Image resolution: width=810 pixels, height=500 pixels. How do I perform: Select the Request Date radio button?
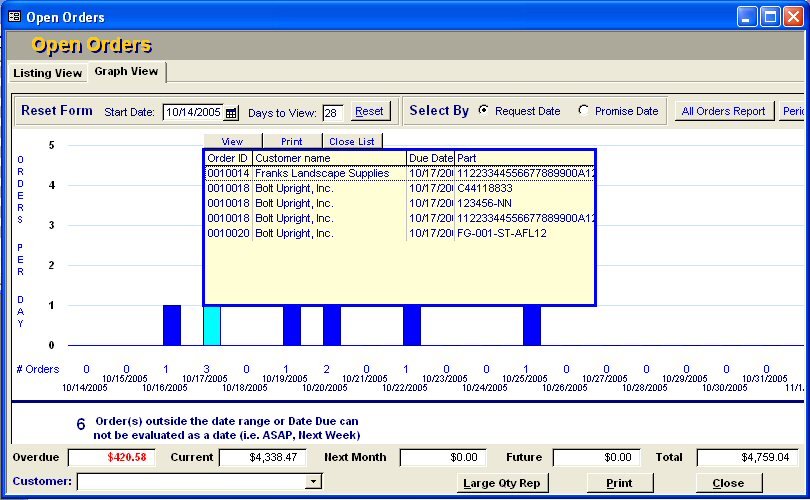(x=484, y=111)
